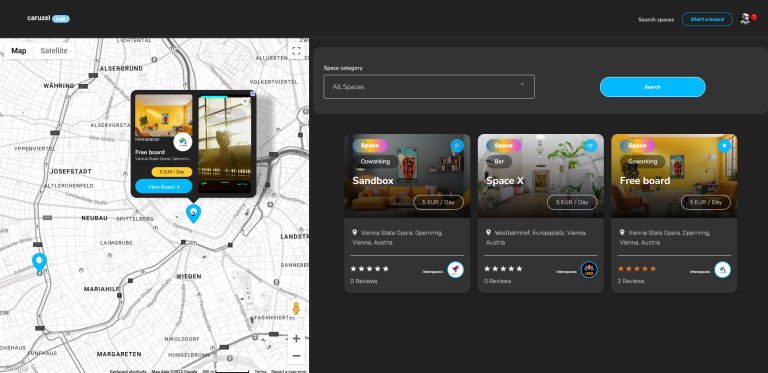Click the map pin near Westbahnhof
The image size is (768, 373).
point(39,262)
